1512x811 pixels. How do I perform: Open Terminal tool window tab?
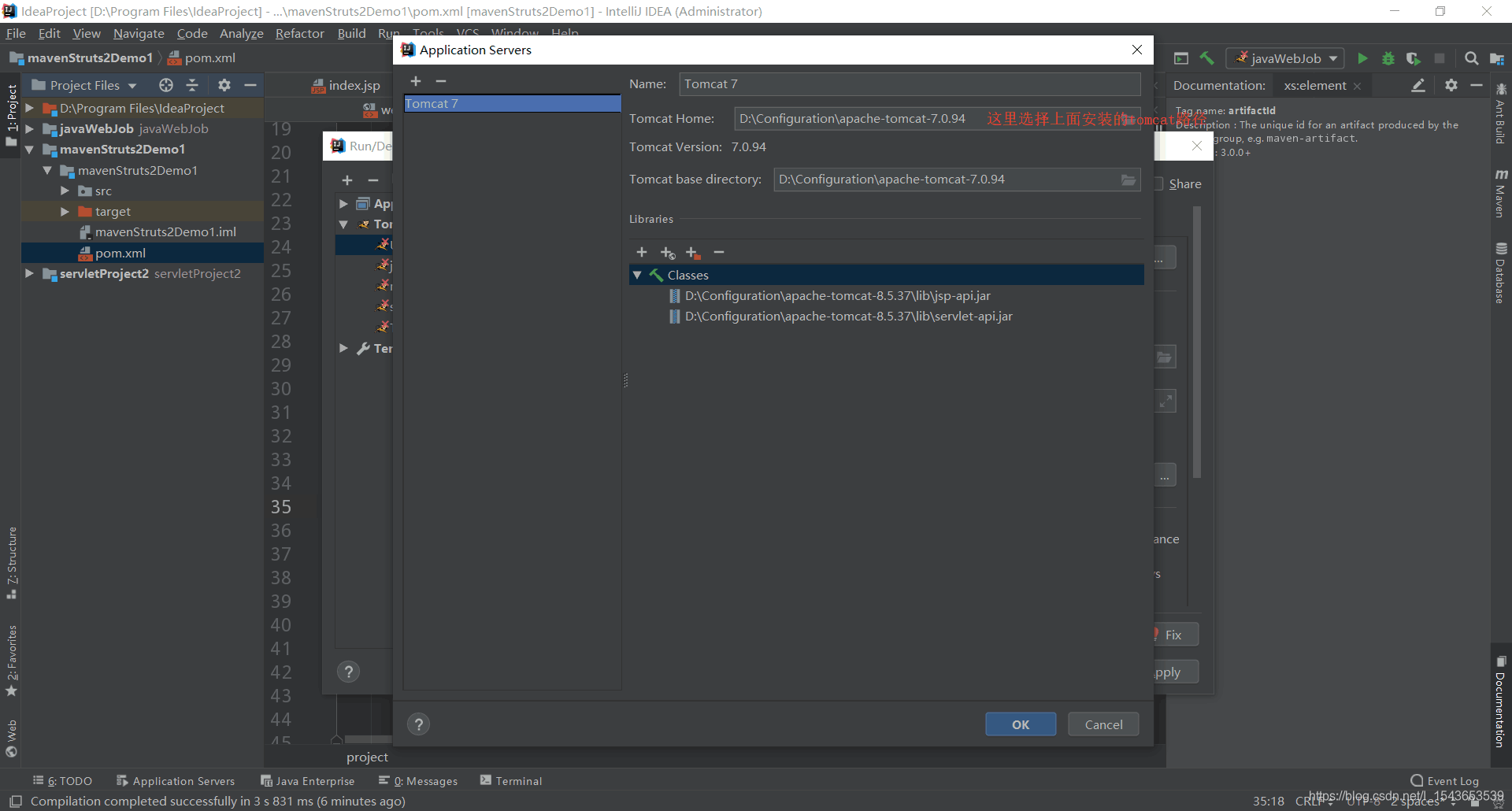tap(511, 781)
